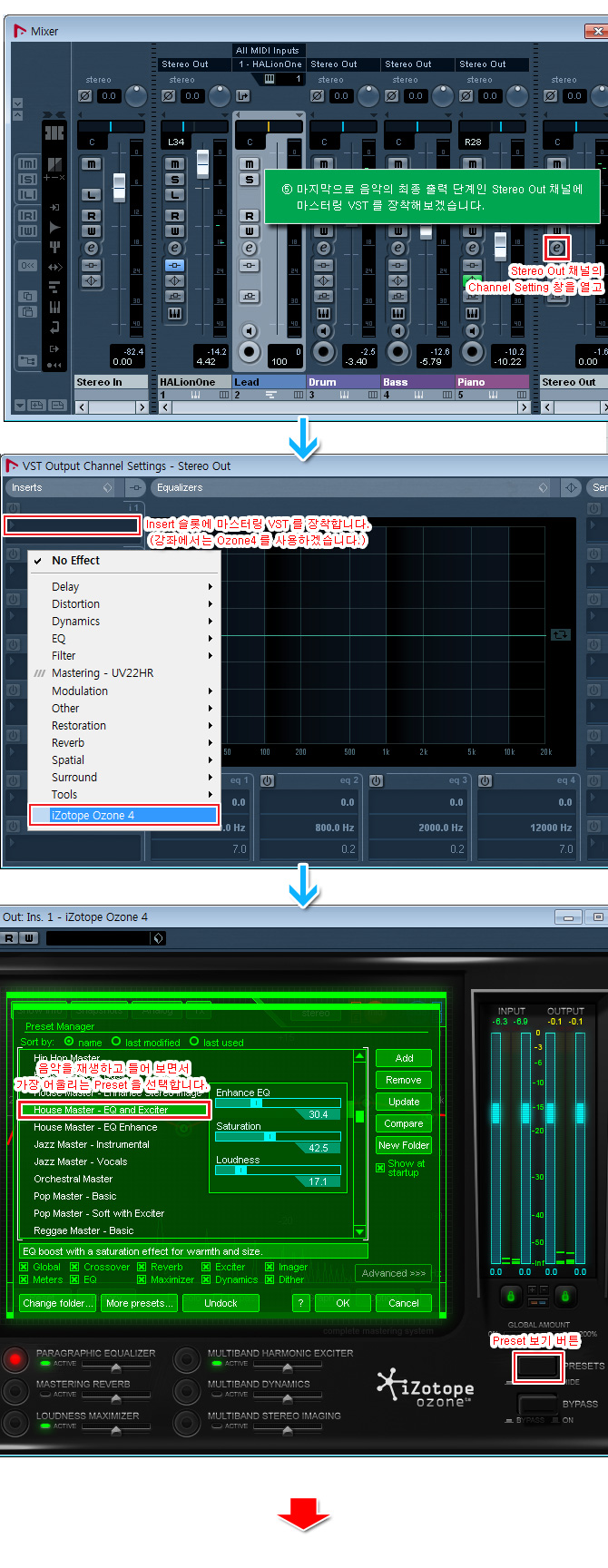
Task: Click Ozone PRESETS button
Action: (537, 1367)
